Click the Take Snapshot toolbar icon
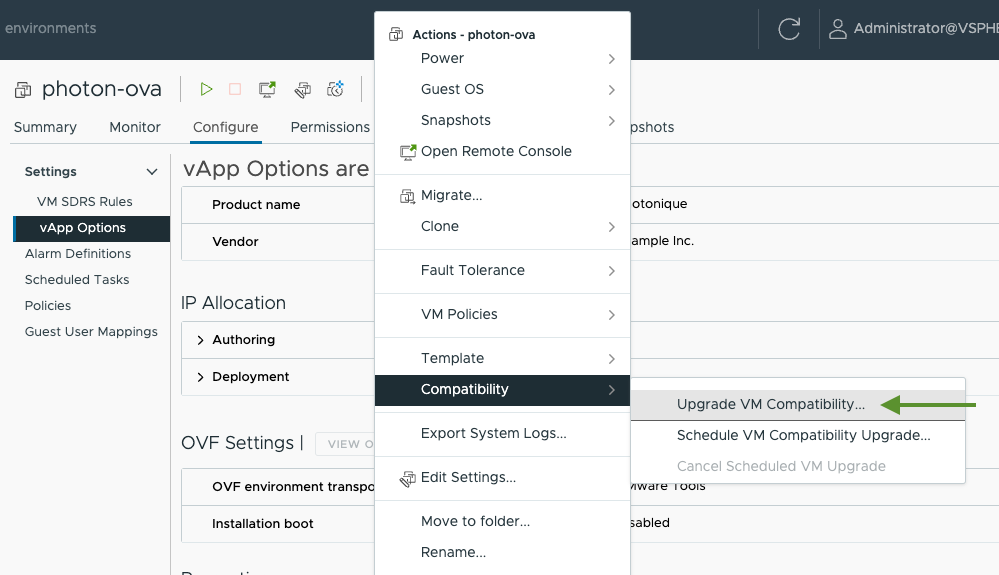Viewport: 999px width, 575px height. (x=335, y=89)
